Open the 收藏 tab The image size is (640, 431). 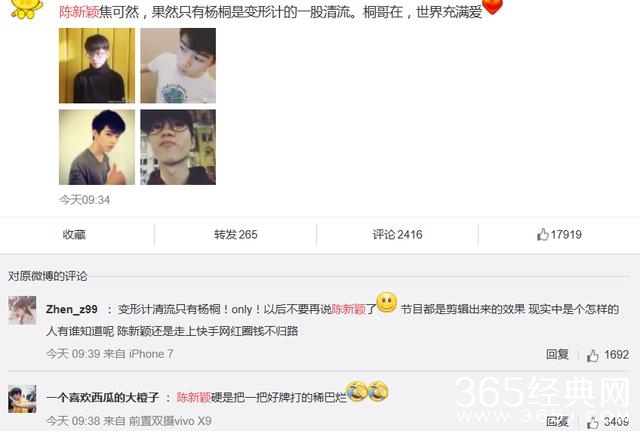[74, 235]
